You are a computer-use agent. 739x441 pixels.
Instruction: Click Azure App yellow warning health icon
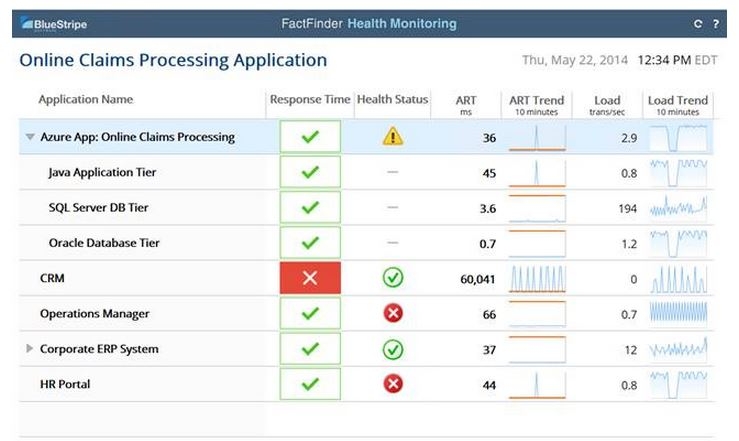pos(393,137)
